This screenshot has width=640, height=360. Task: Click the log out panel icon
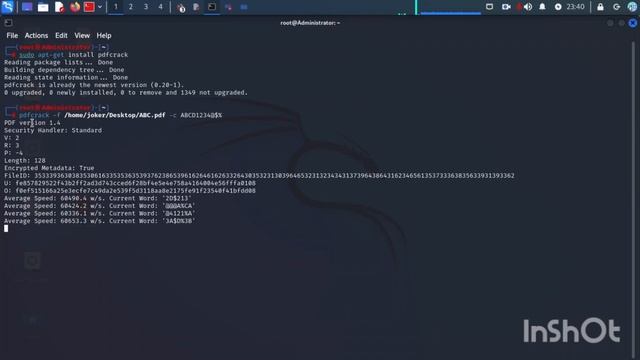(616, 7)
